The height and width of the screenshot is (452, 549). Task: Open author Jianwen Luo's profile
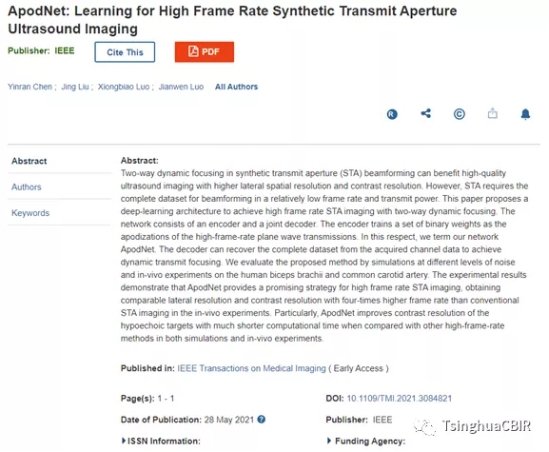(x=181, y=87)
